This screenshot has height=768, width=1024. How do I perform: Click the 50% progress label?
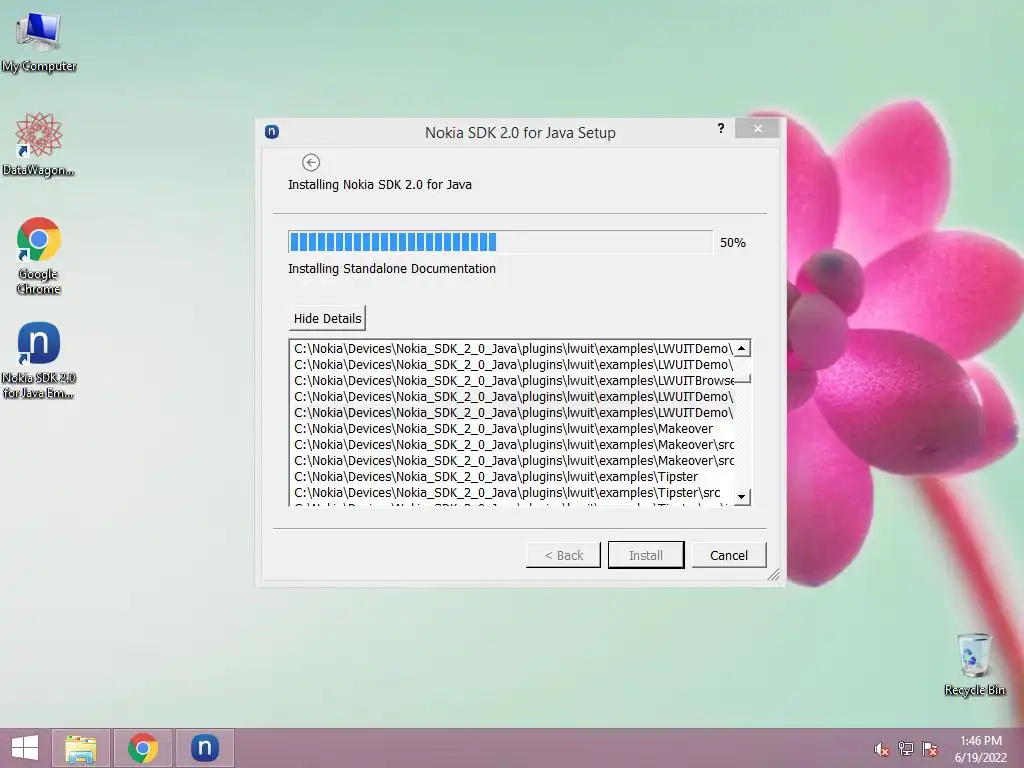(x=733, y=242)
